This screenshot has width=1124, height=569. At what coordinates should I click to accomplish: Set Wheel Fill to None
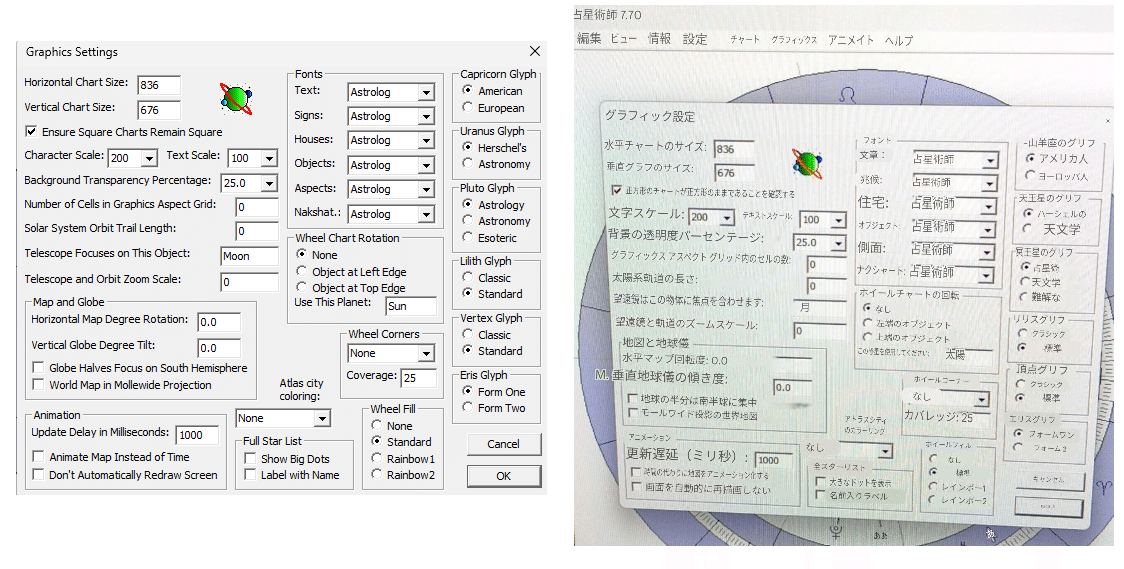pos(376,425)
